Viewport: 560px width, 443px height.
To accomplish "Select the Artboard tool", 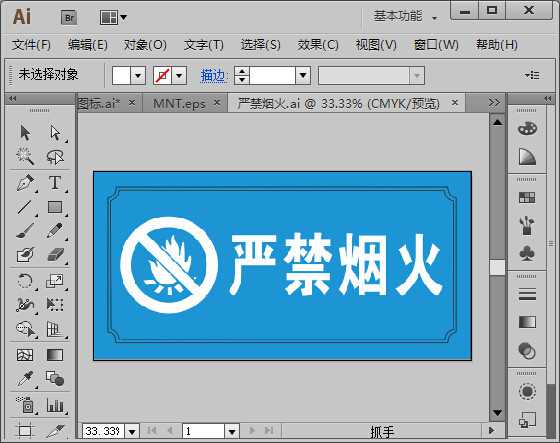I will [25, 430].
